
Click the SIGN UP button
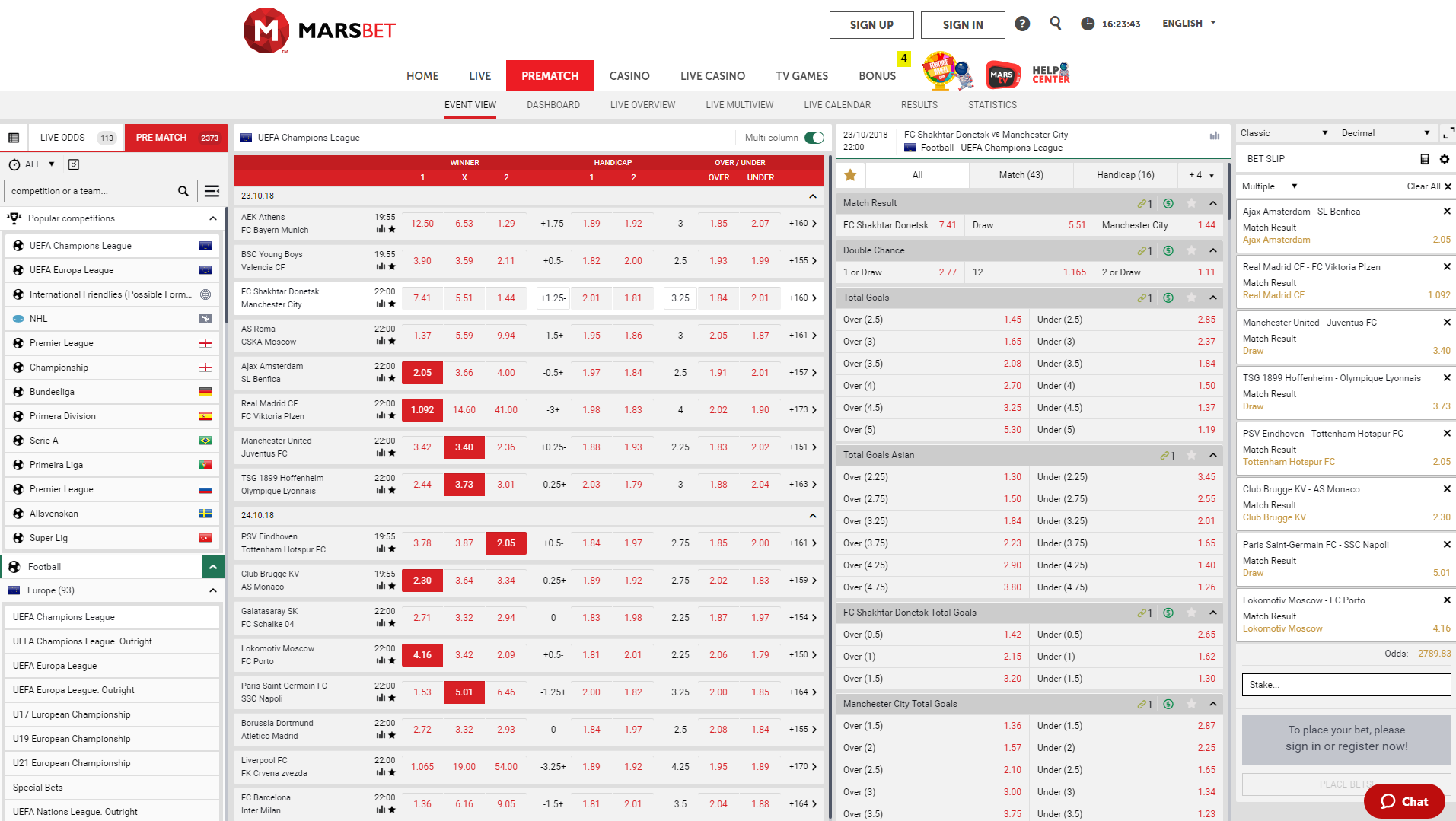point(871,25)
